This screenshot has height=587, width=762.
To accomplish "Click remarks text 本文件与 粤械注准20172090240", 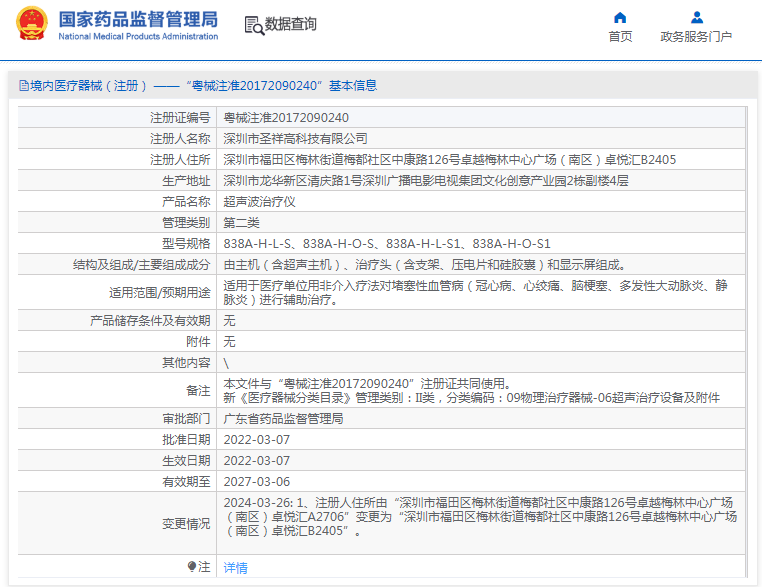I will coord(367,384).
